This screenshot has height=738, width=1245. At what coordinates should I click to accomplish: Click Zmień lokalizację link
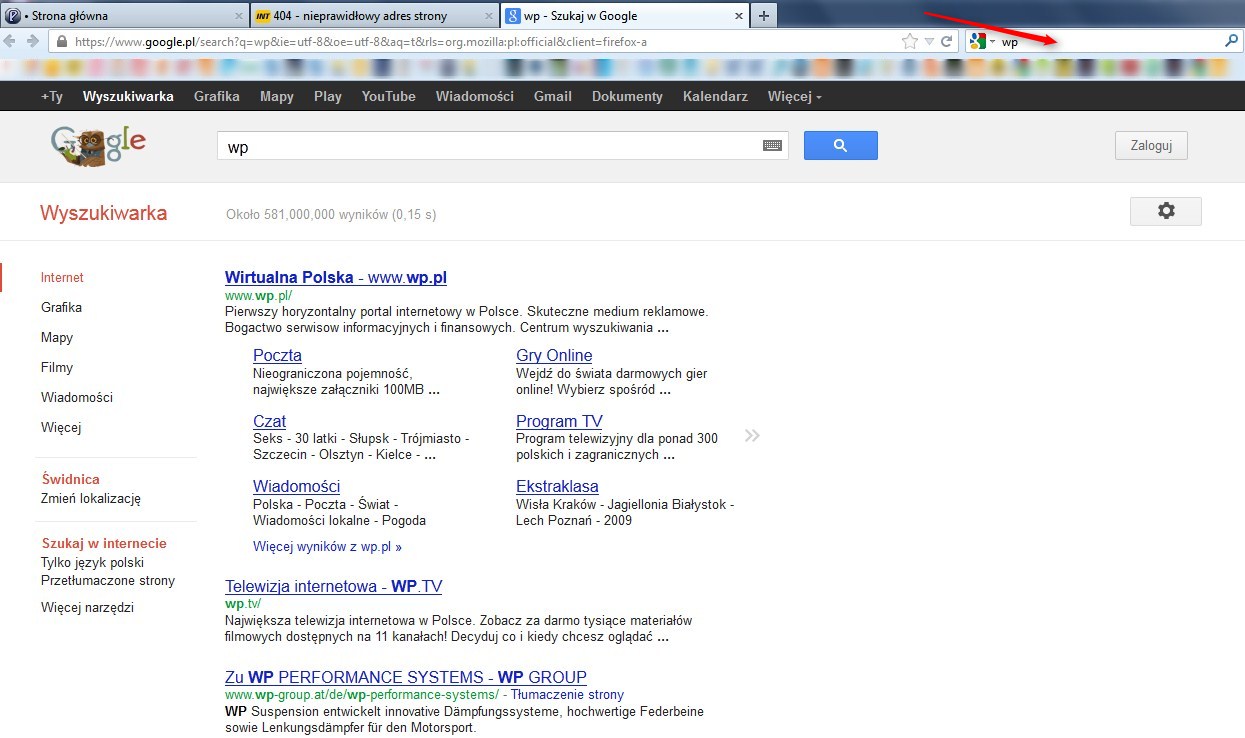coord(91,499)
